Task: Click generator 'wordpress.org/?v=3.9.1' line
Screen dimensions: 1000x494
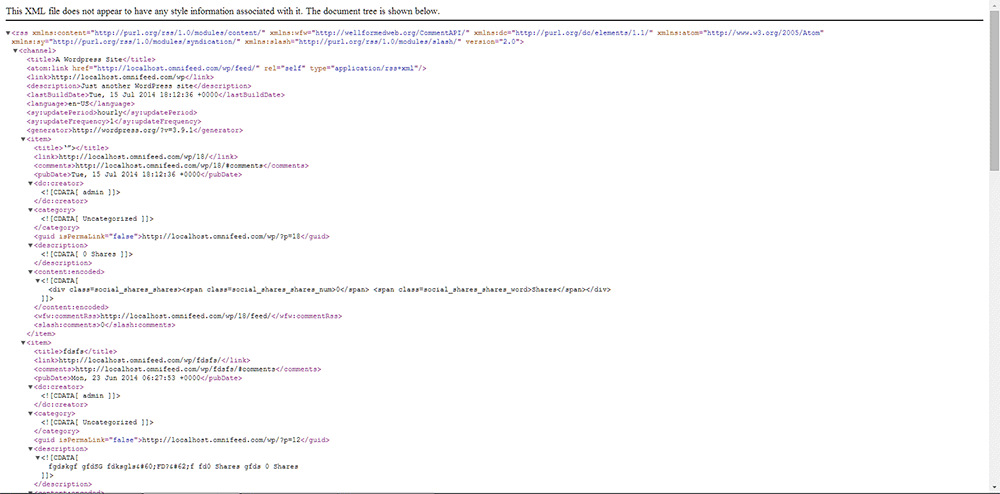Action: [135, 130]
